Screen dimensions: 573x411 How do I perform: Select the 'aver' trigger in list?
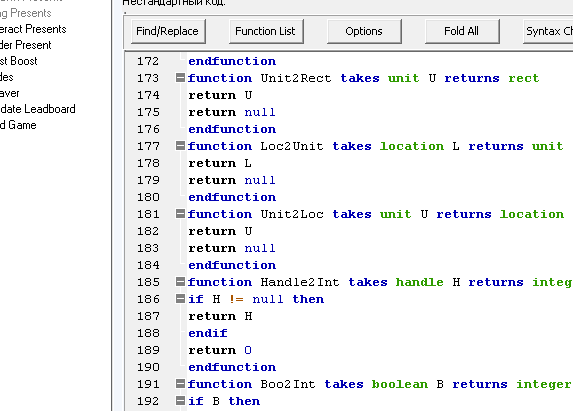pos(10,94)
